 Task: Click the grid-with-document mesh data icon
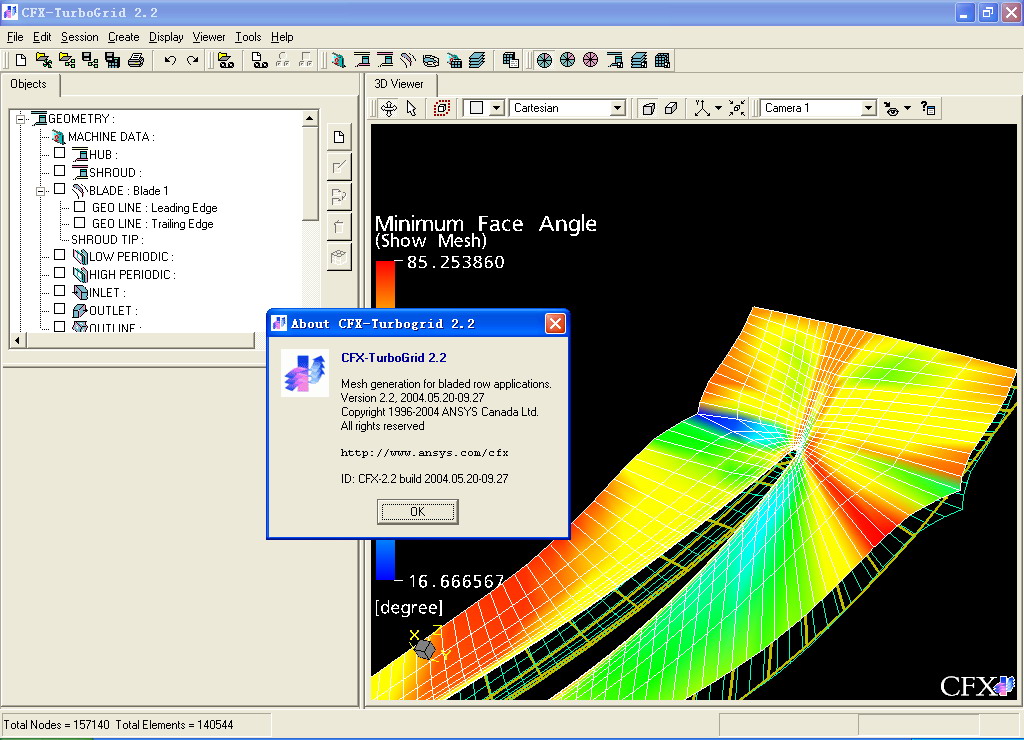tap(511, 61)
